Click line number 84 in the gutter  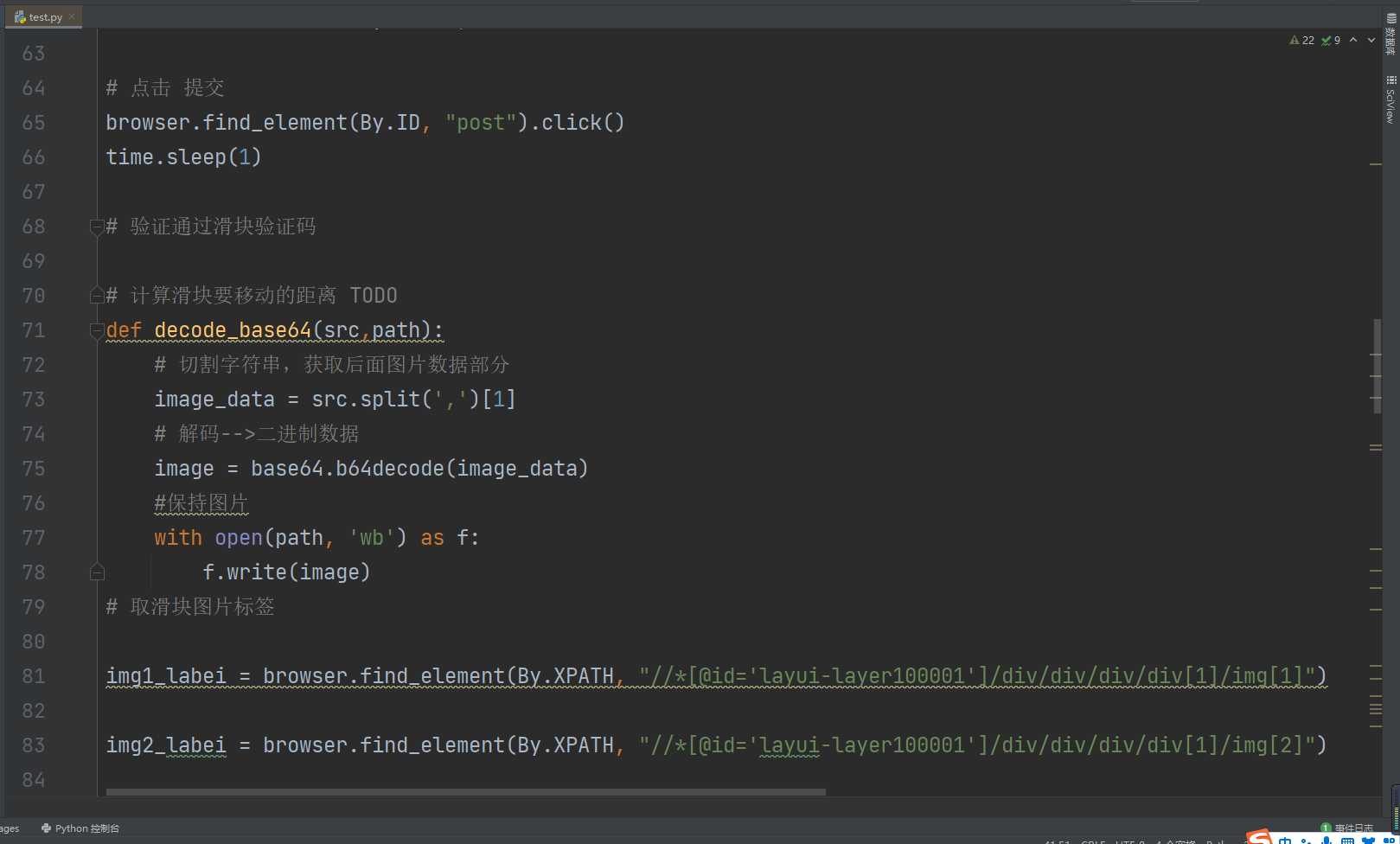tap(34, 780)
